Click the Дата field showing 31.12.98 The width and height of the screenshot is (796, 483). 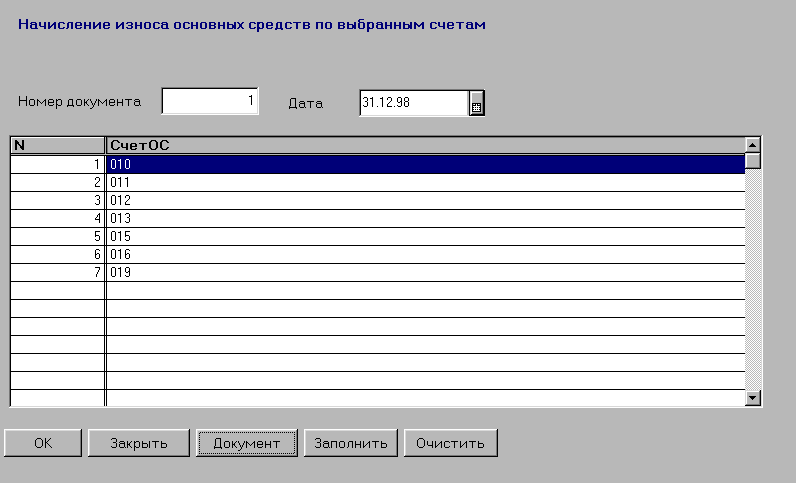414,103
